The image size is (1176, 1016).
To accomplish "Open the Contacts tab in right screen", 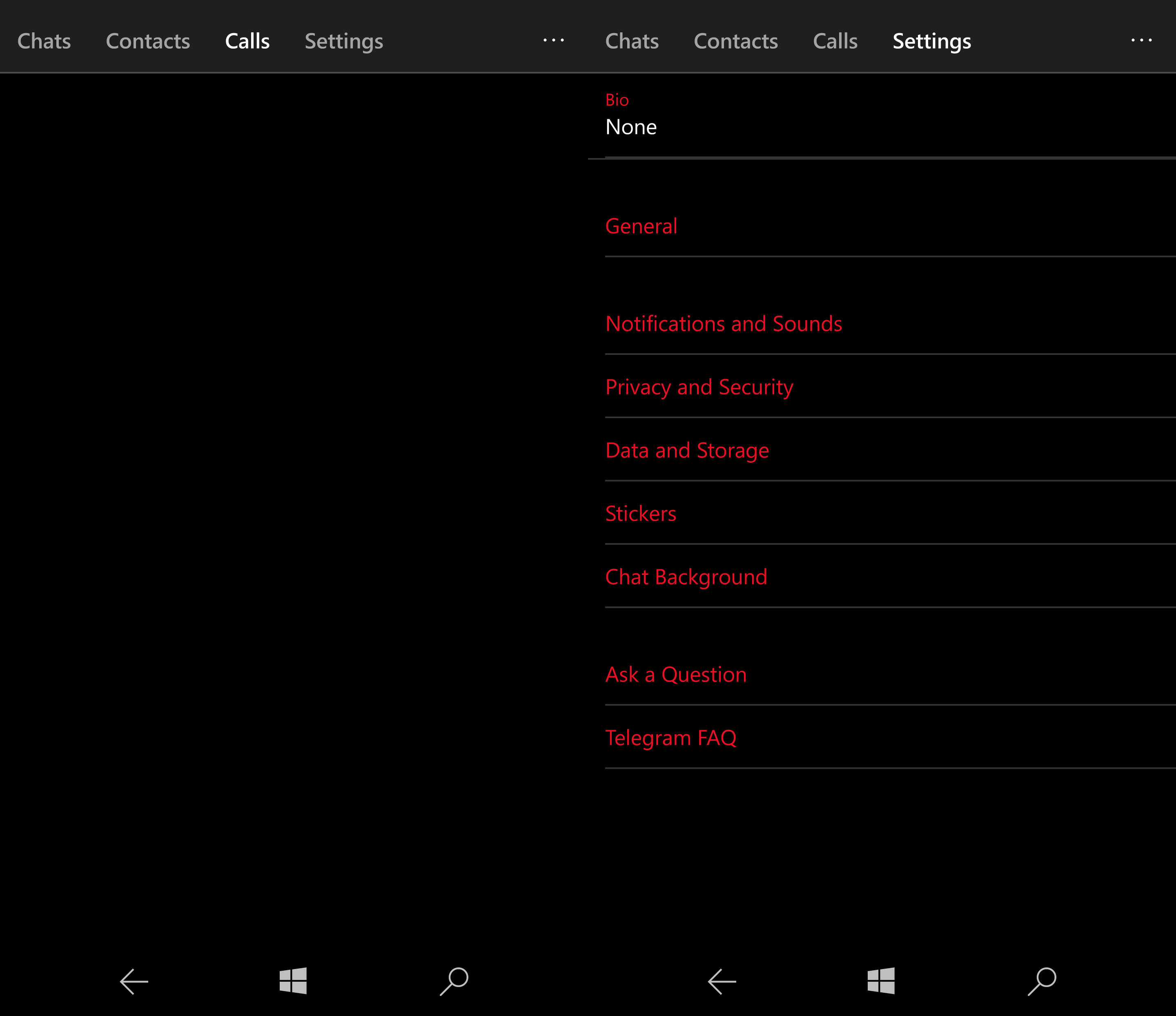I will point(736,41).
